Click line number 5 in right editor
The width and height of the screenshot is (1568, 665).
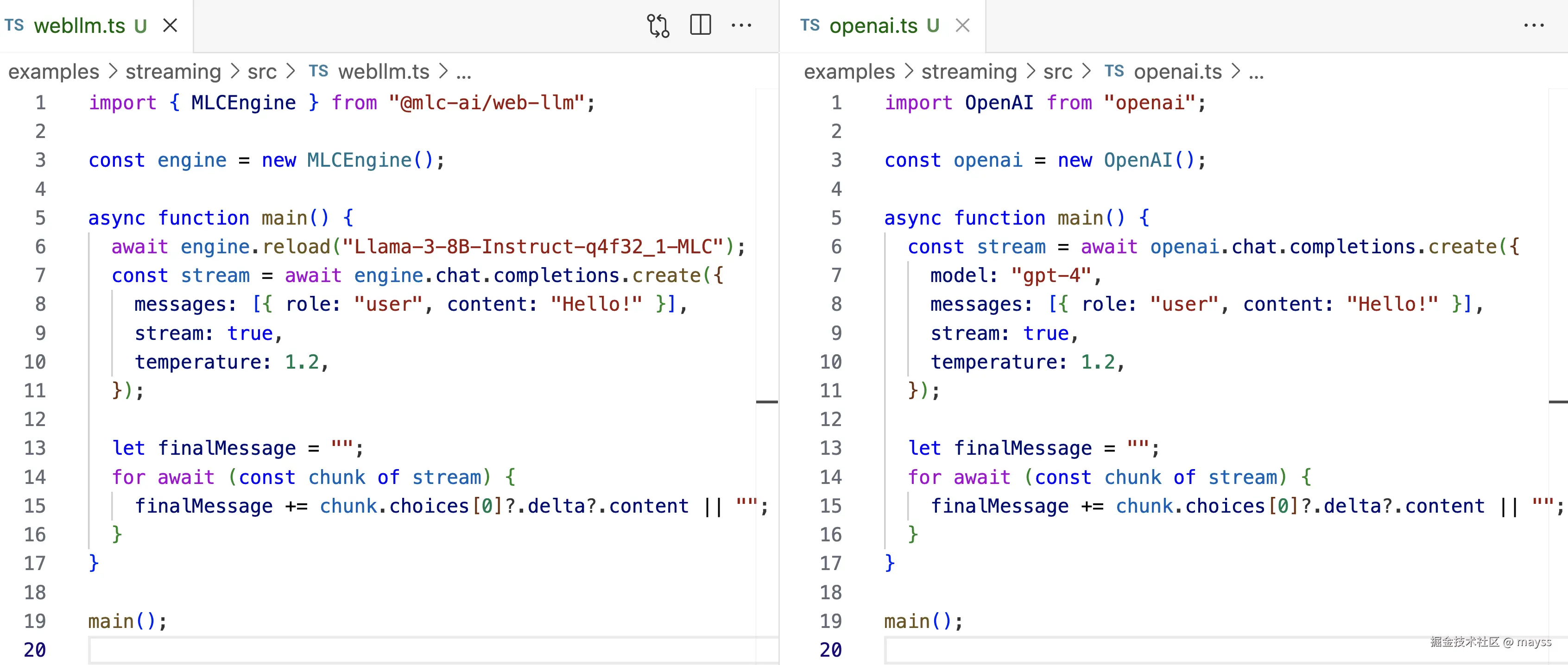(836, 218)
